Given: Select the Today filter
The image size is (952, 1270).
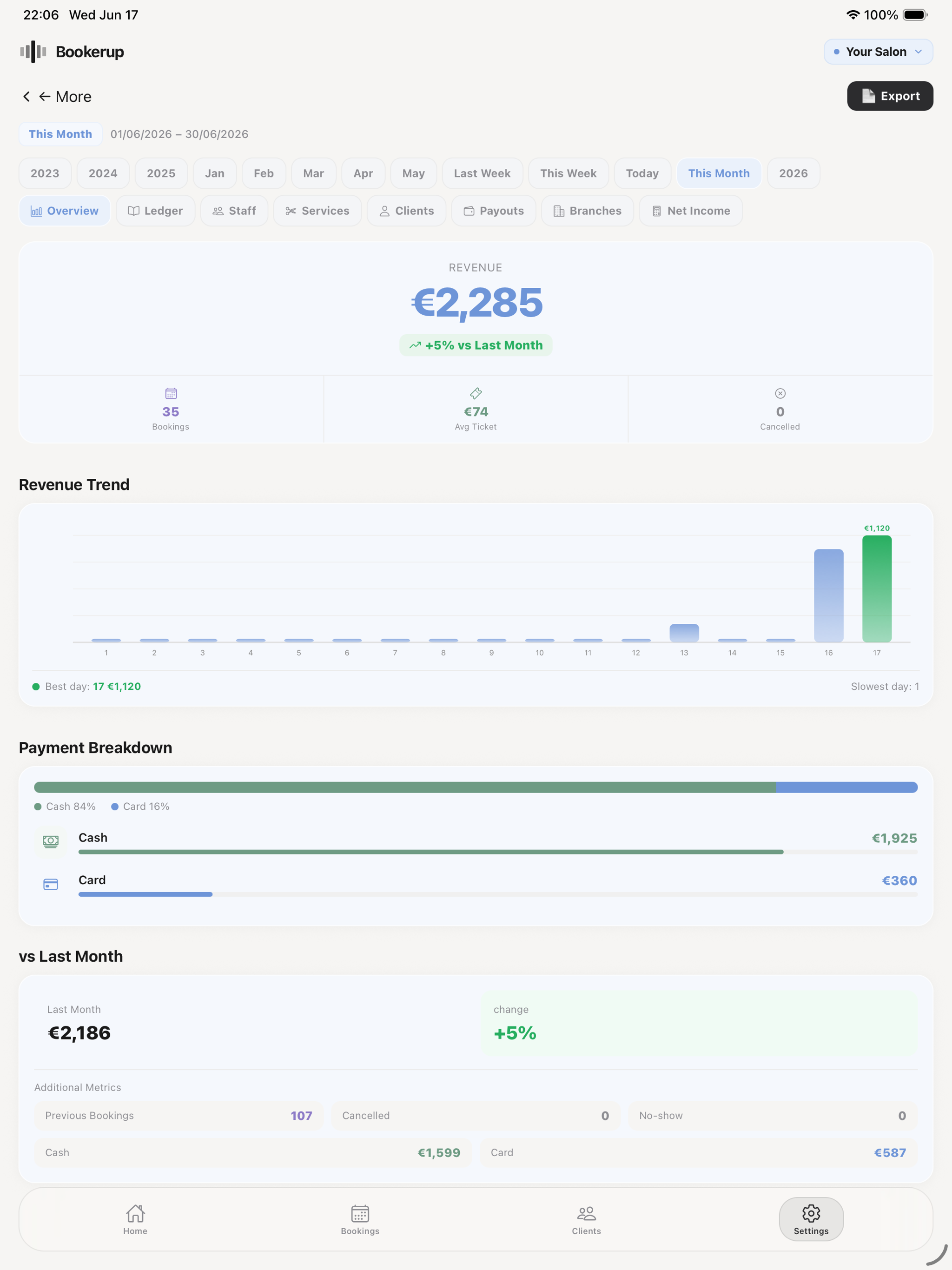Looking at the screenshot, I should (642, 173).
